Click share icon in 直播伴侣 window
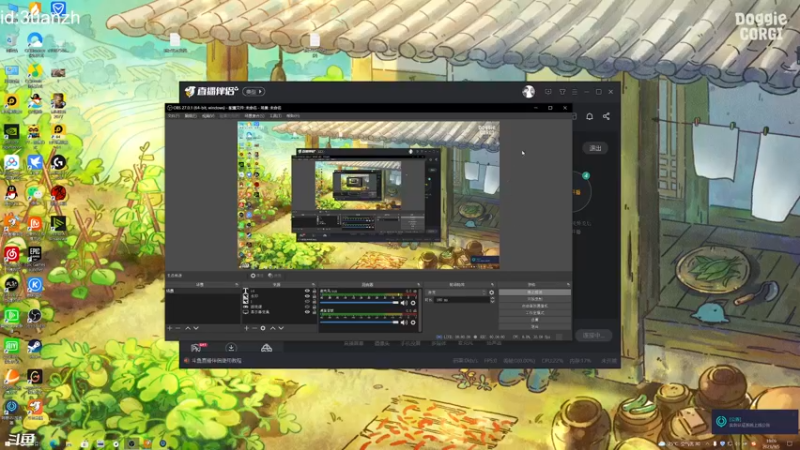The image size is (800, 450). point(606,116)
